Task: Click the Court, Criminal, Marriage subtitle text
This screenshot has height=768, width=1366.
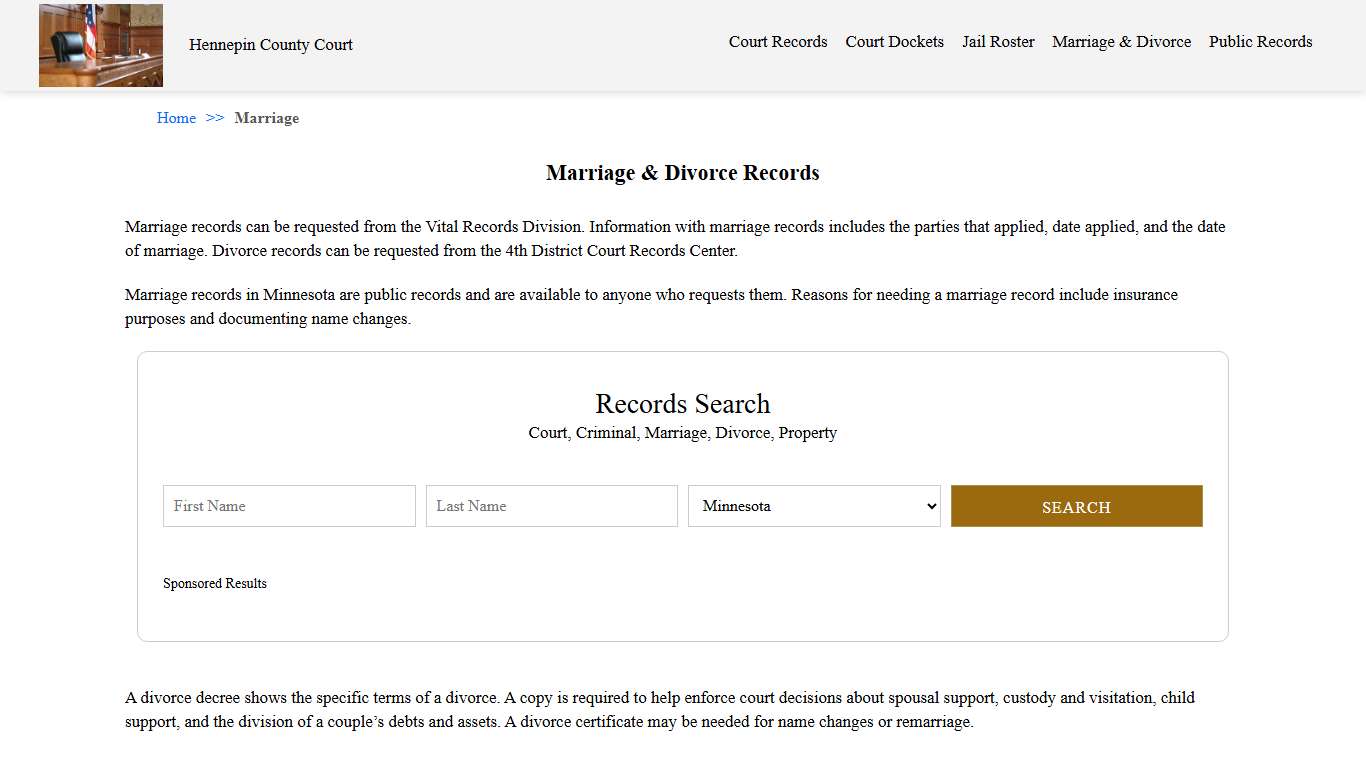Action: [682, 432]
